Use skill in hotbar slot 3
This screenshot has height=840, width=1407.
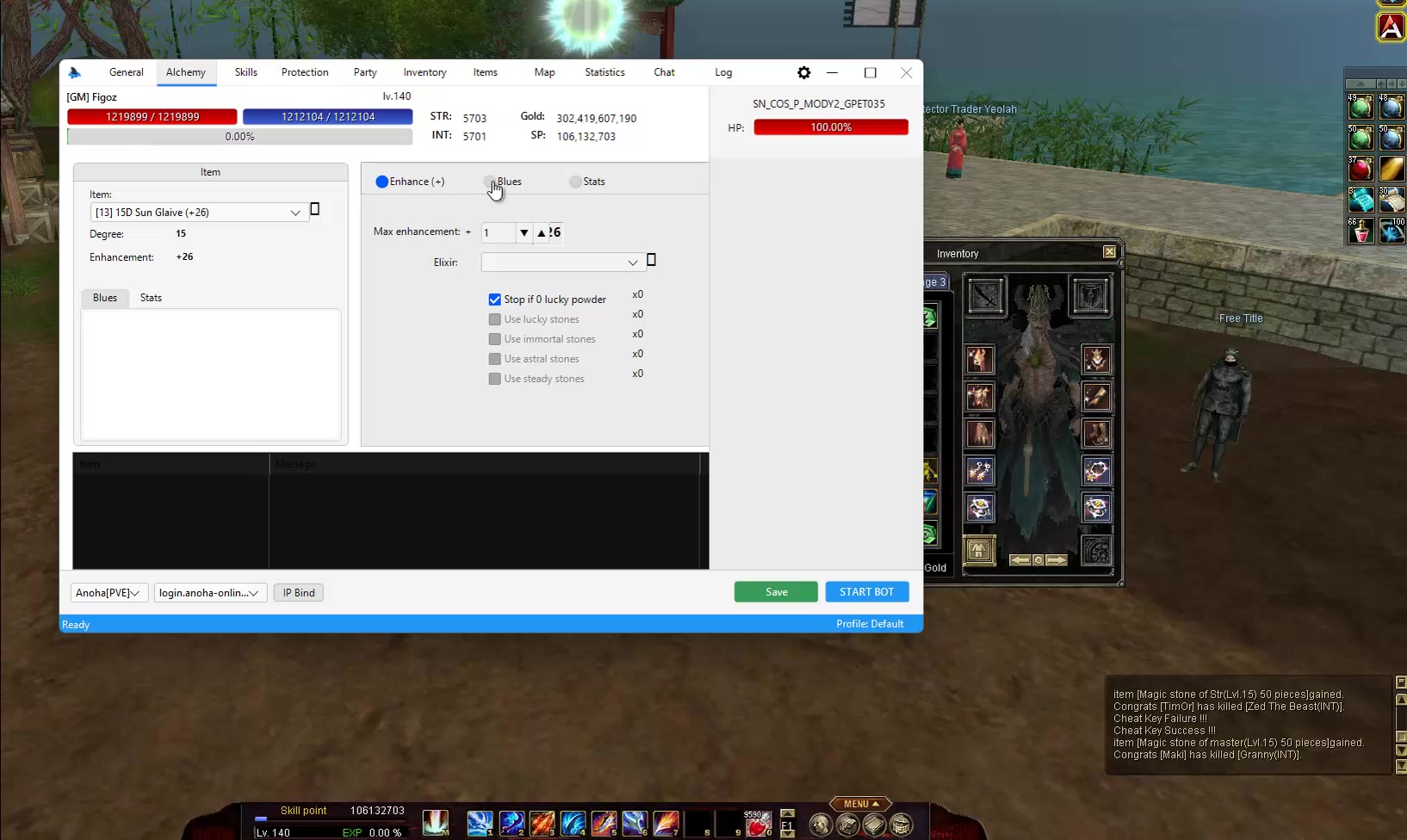point(542,824)
